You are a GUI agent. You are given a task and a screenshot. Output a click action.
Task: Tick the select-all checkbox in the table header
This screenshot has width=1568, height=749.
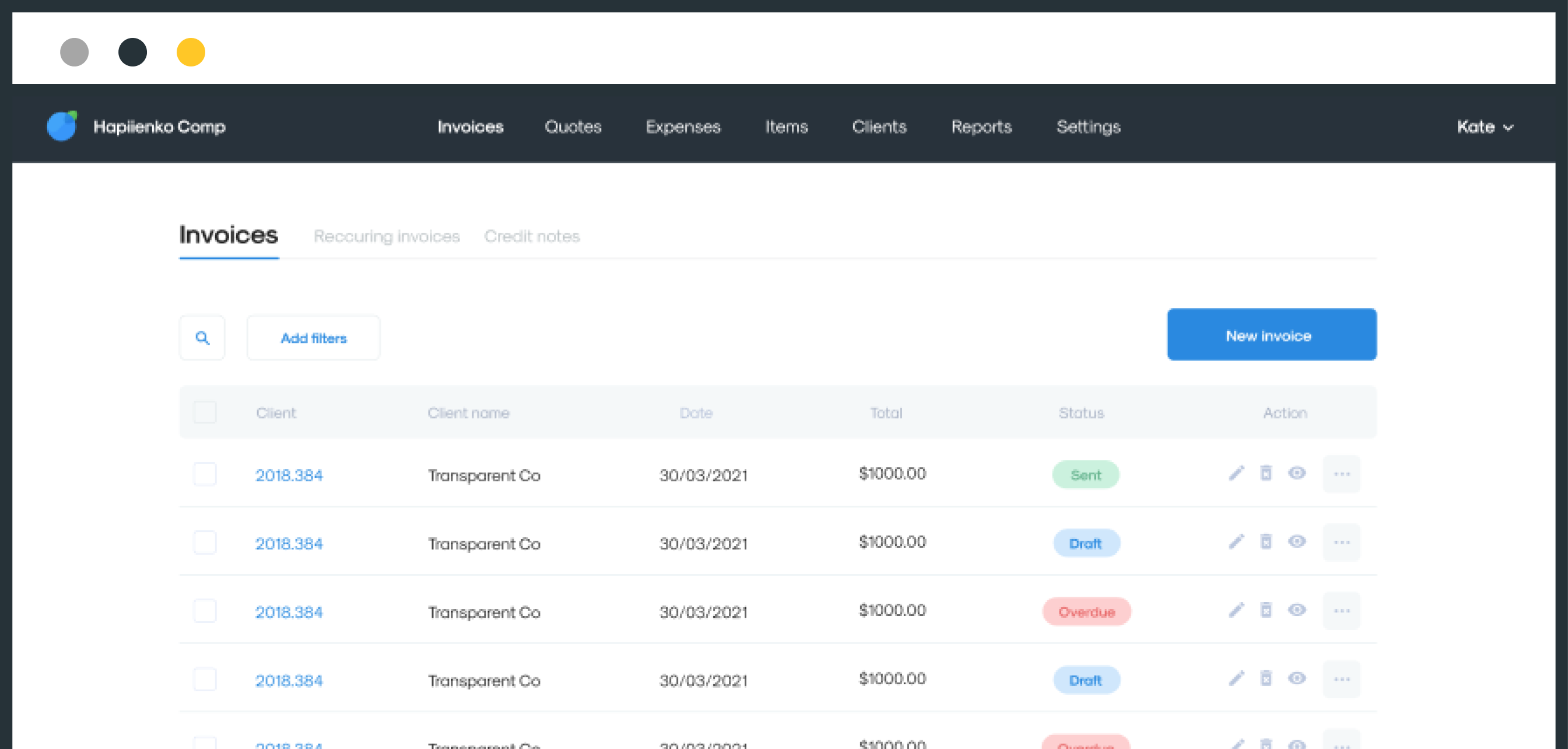tap(205, 412)
